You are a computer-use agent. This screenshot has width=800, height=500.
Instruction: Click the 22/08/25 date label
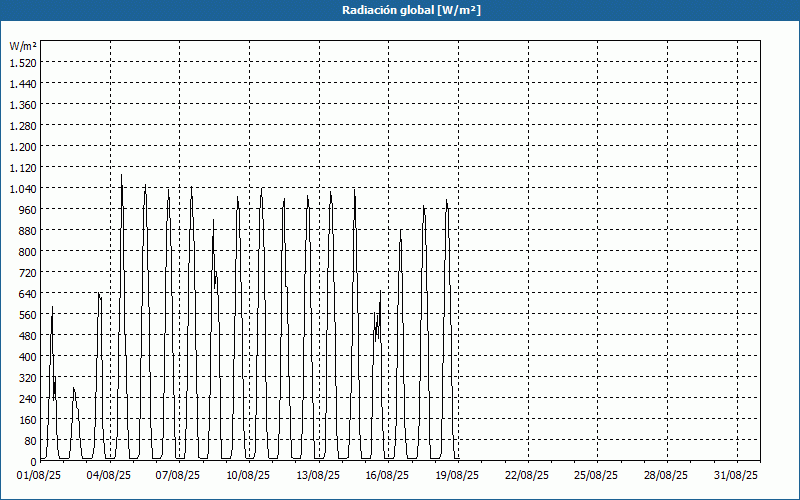(x=527, y=476)
